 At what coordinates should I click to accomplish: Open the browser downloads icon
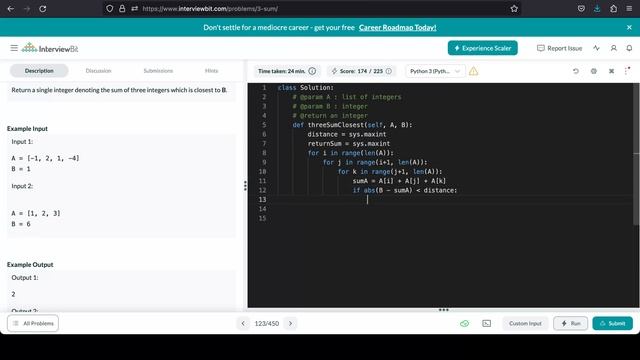coord(597,9)
